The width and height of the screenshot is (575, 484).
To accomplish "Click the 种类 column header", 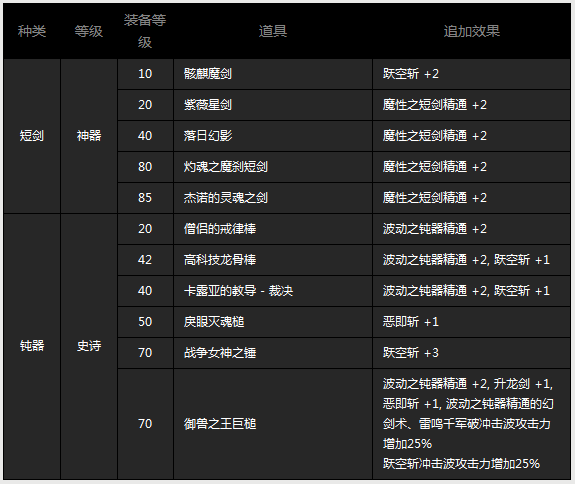I will point(32,31).
